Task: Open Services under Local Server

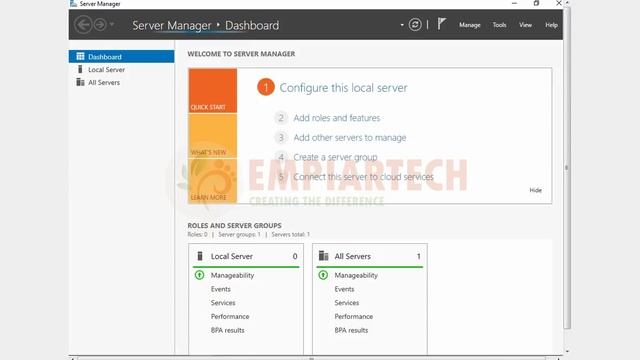Action: [223, 303]
